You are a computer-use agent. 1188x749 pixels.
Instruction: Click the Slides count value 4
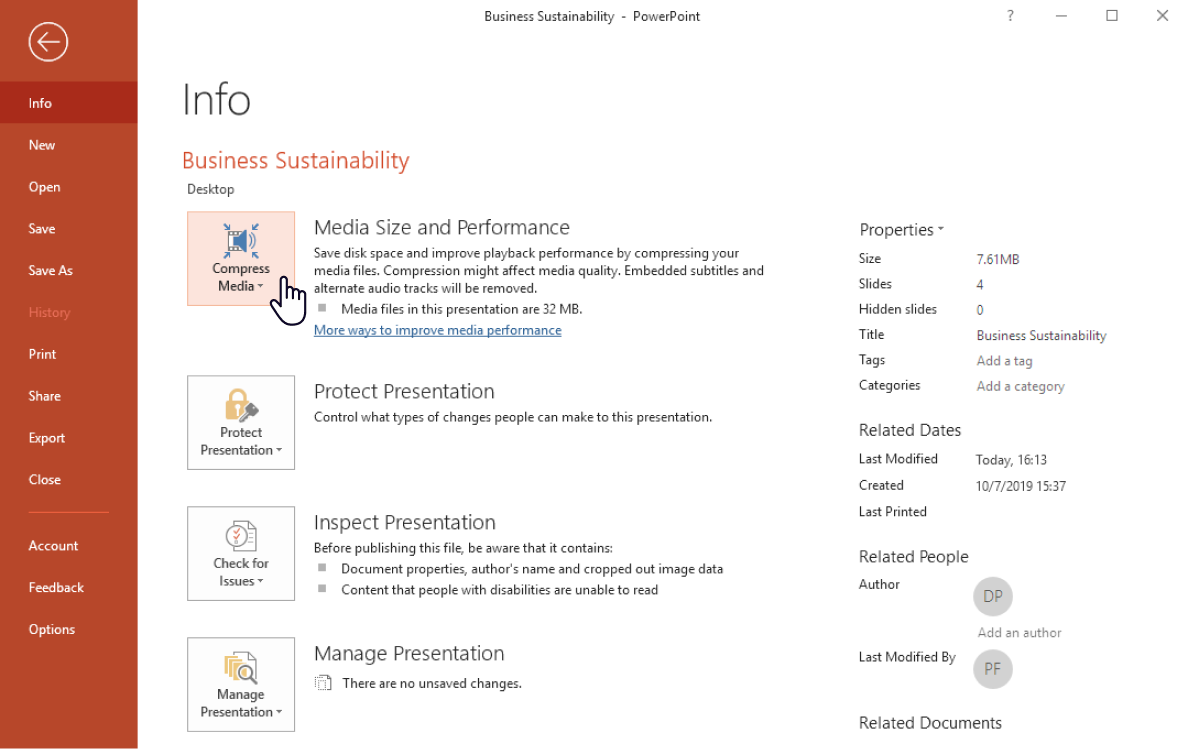[x=980, y=285]
